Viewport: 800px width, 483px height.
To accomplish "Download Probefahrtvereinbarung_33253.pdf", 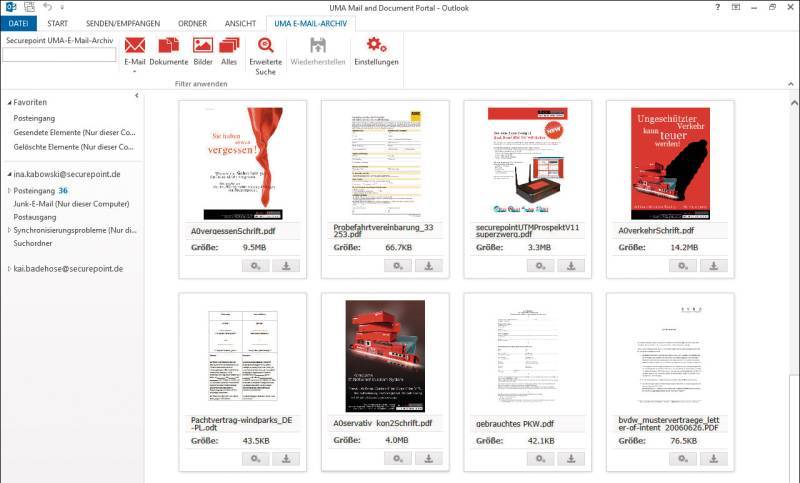I will click(x=429, y=266).
